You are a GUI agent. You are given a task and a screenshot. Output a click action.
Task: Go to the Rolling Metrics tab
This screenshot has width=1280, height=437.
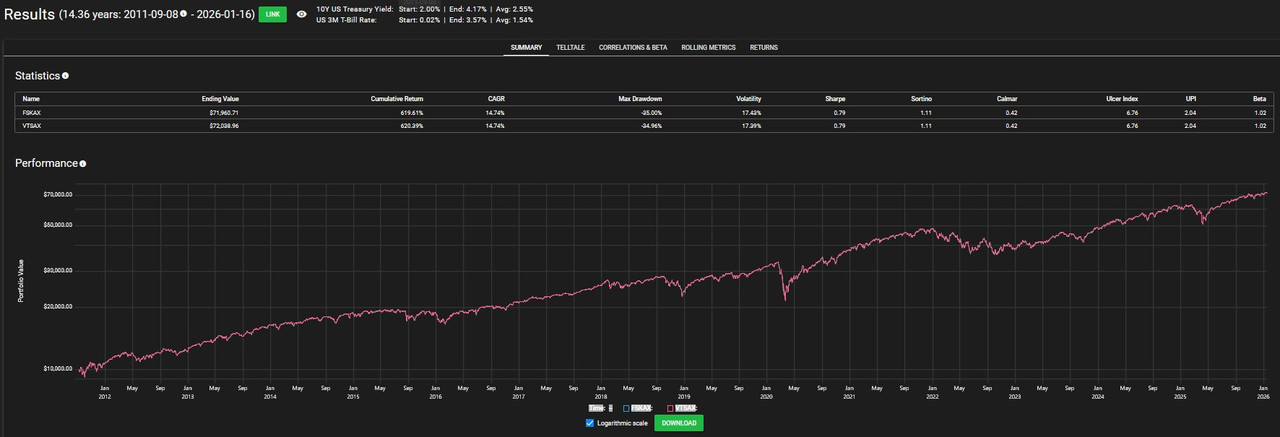point(708,47)
